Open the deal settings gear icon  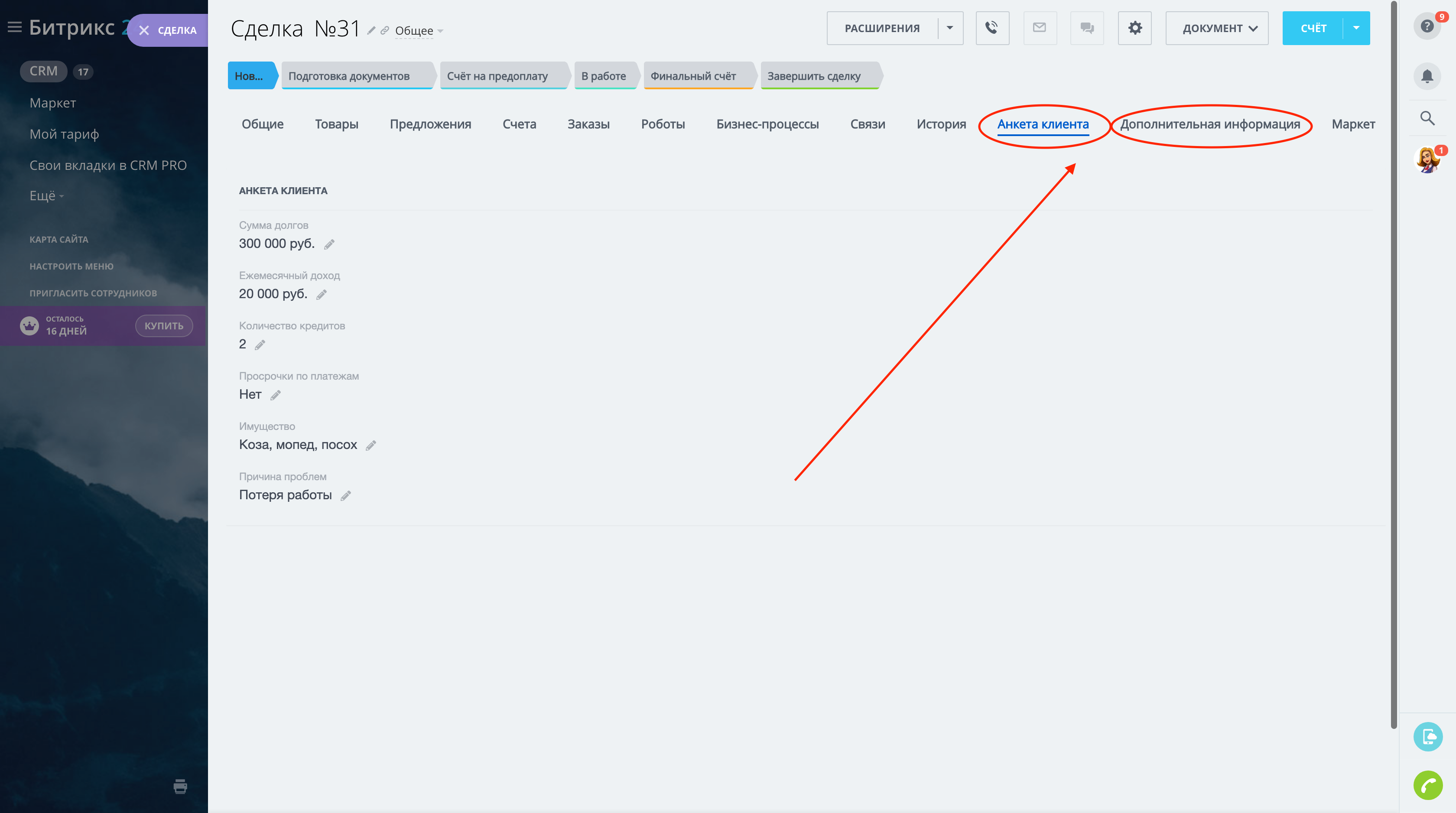coord(1134,28)
